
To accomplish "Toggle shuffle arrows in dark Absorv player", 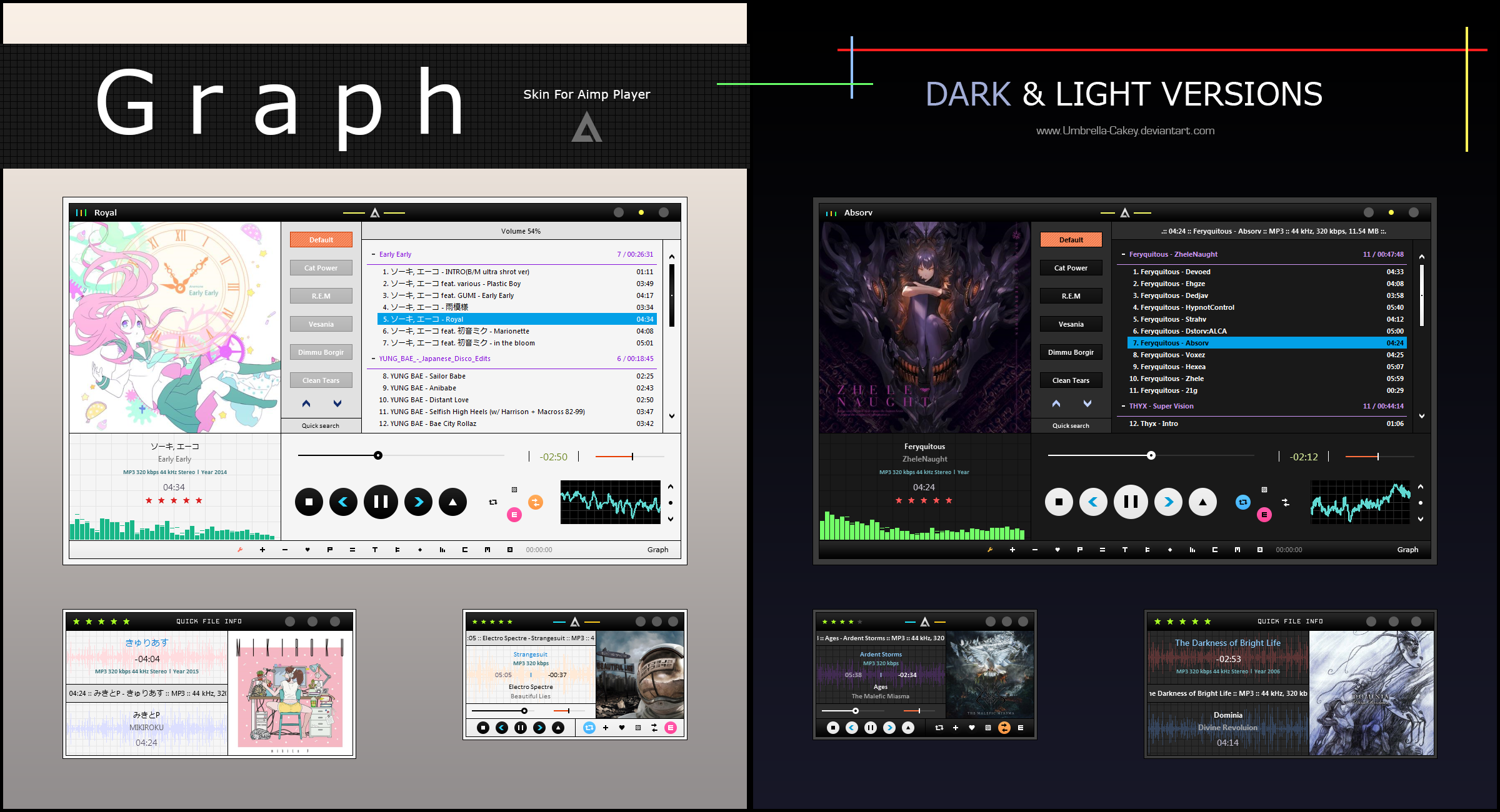I will pyautogui.click(x=1286, y=502).
